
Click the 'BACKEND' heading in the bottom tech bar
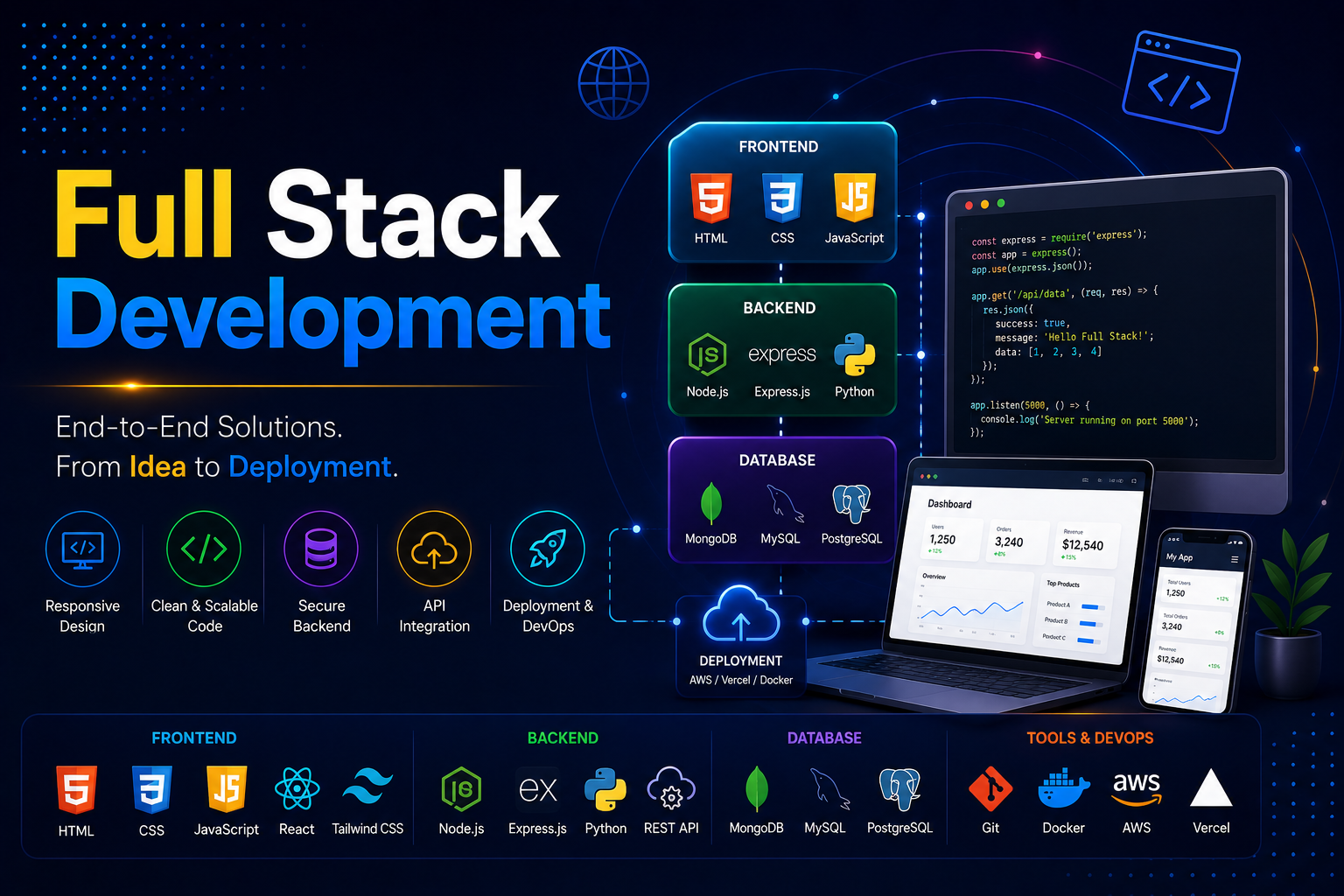pos(563,738)
